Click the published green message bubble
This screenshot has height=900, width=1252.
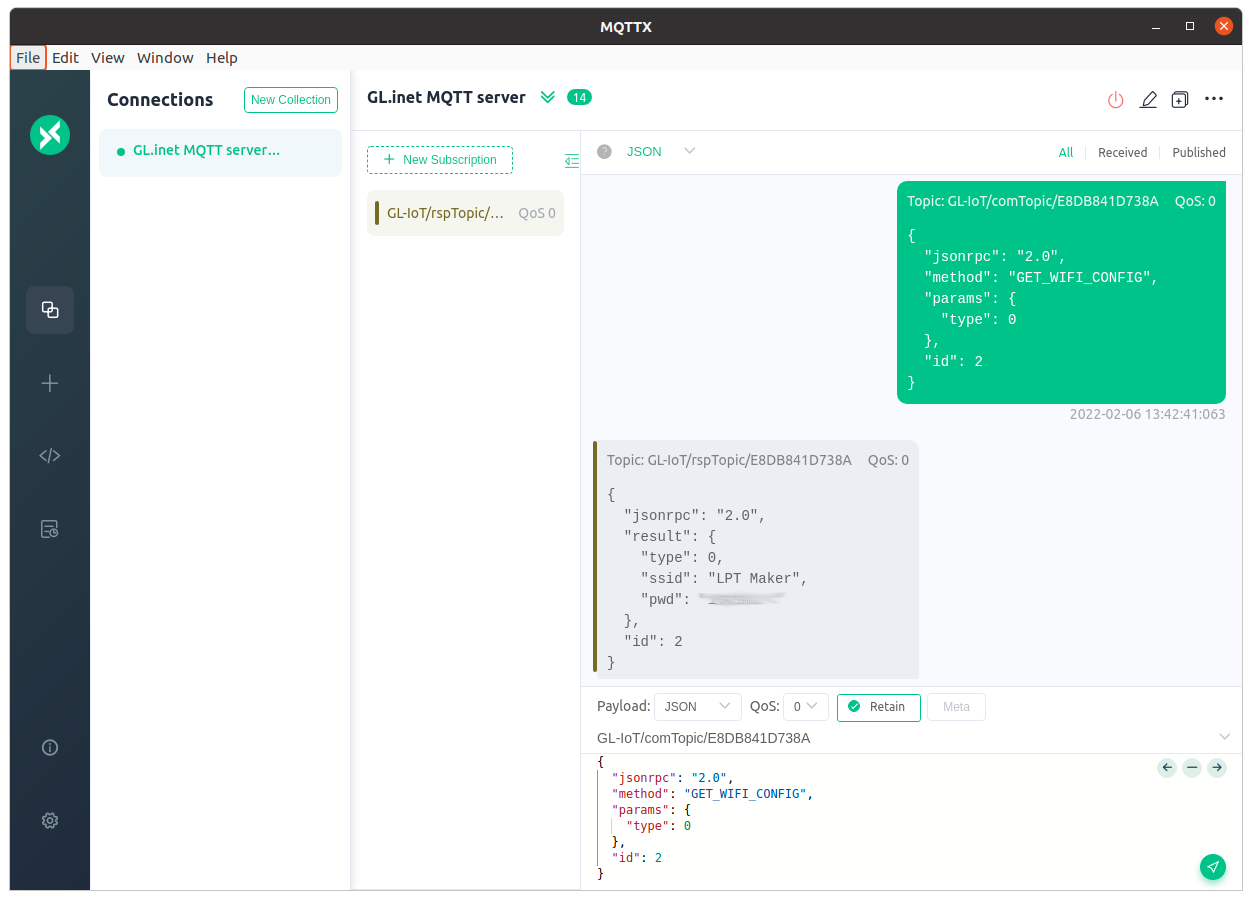[1061, 292]
